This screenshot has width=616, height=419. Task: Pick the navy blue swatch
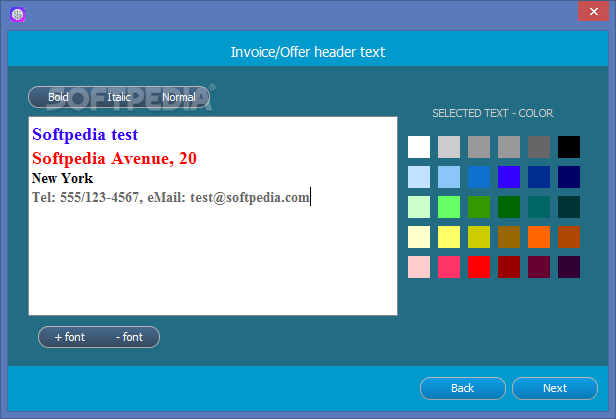(x=569, y=177)
